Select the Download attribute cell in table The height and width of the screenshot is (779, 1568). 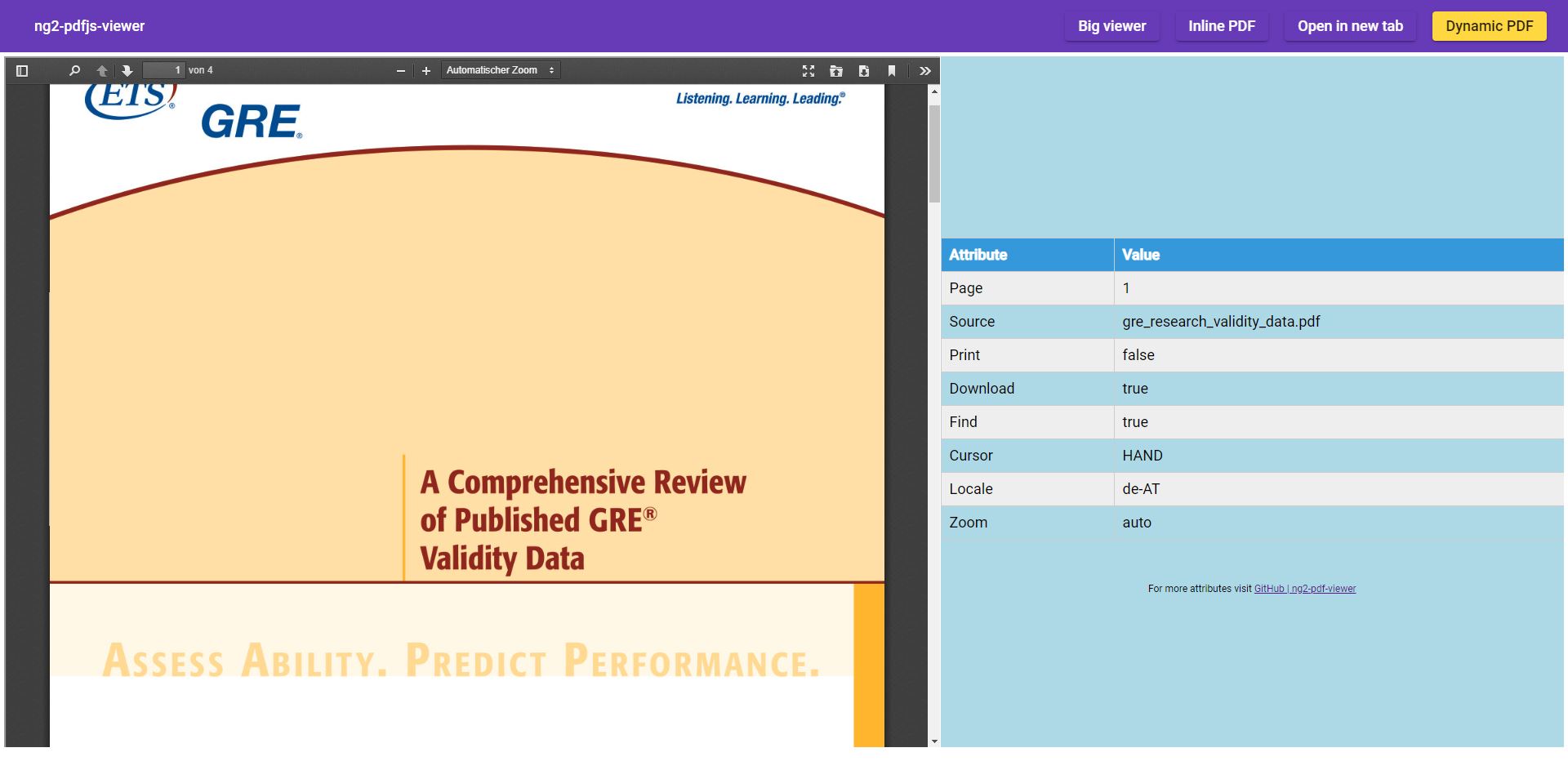1027,389
